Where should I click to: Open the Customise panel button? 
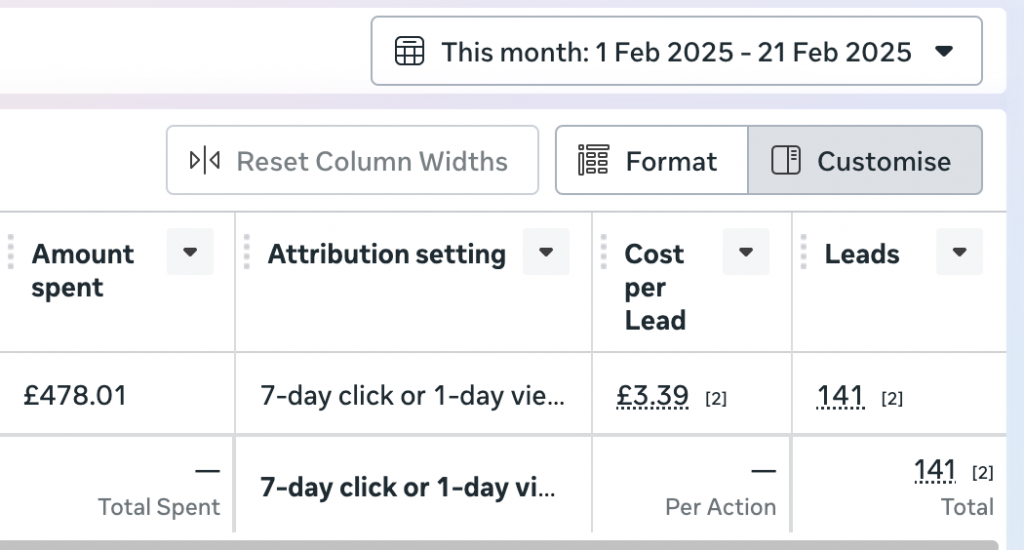tap(865, 160)
